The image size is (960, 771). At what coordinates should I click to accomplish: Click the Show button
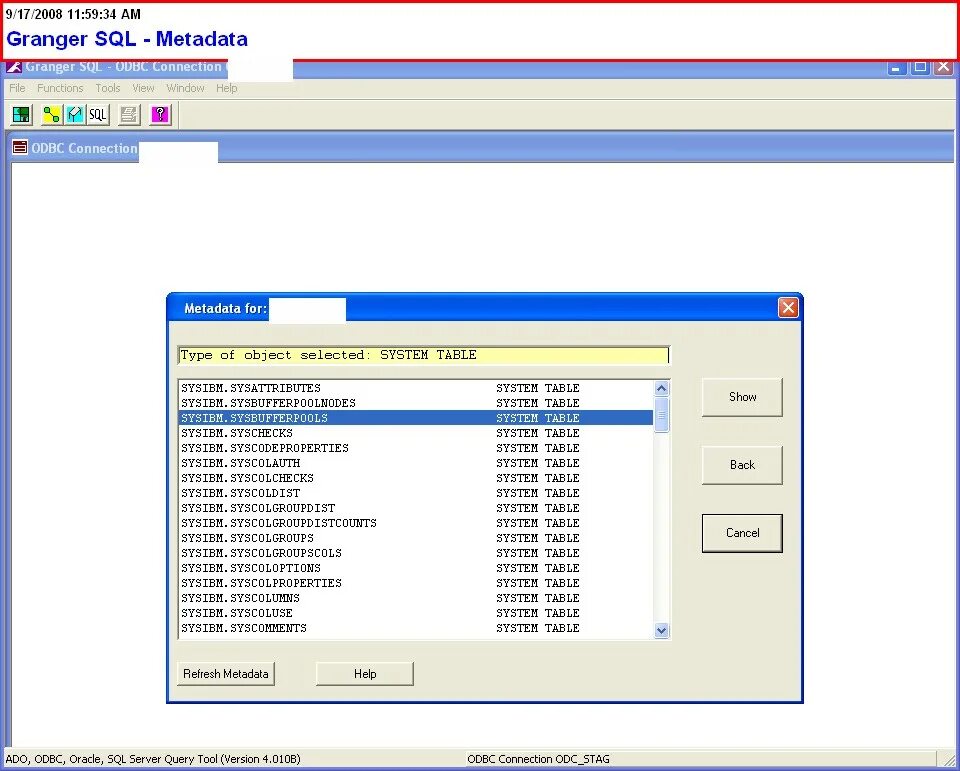click(x=741, y=397)
